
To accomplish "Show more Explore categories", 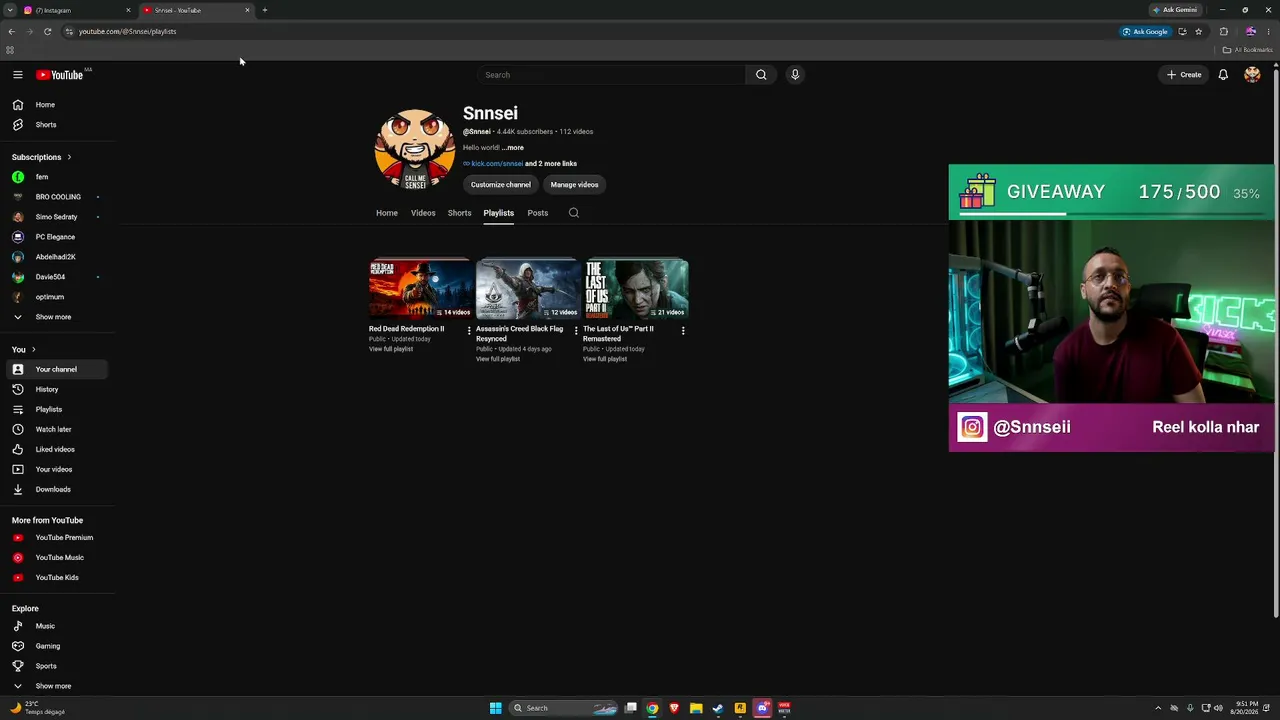I will click(x=53, y=686).
